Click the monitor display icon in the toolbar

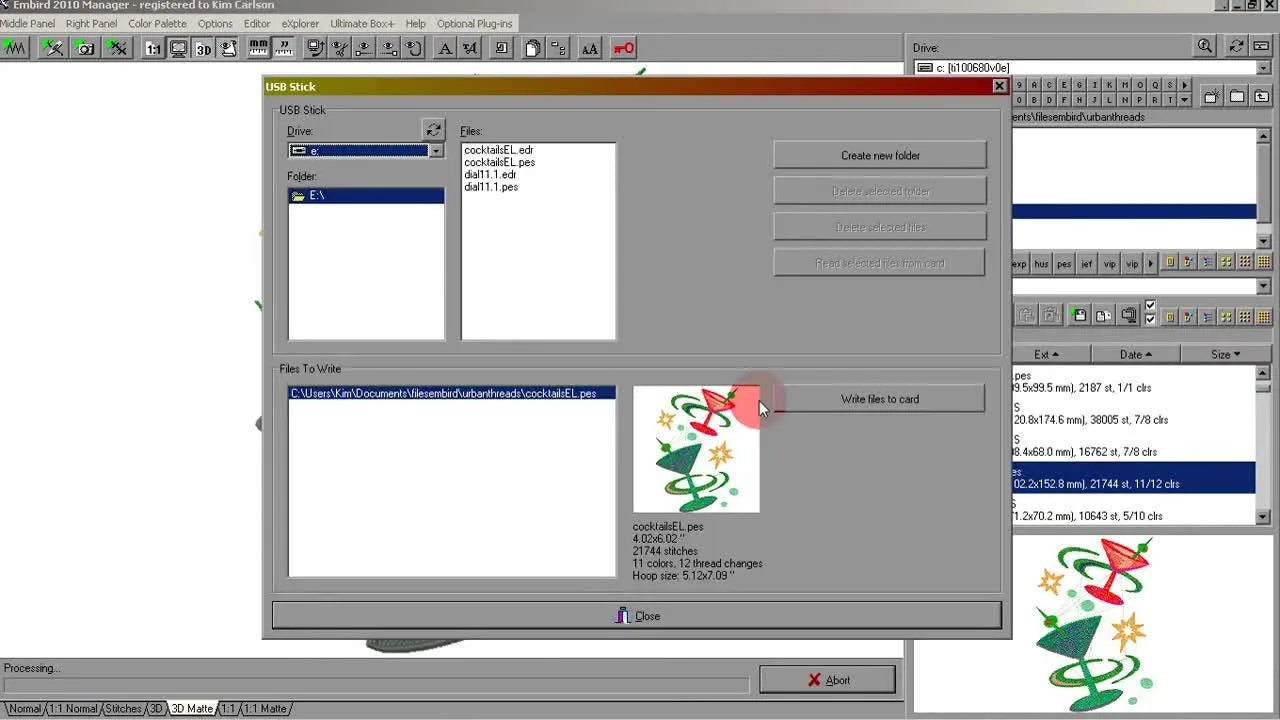[x=178, y=48]
